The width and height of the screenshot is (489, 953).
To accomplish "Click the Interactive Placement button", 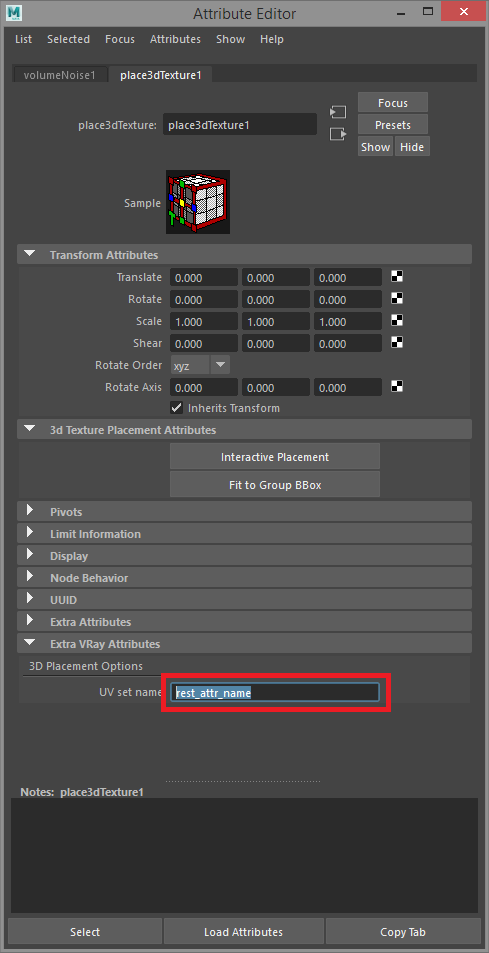I will click(275, 456).
